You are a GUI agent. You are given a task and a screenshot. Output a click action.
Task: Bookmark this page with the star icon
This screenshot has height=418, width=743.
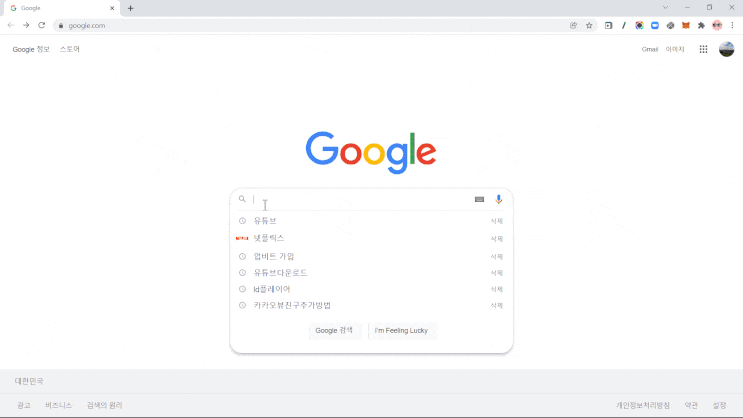click(589, 26)
